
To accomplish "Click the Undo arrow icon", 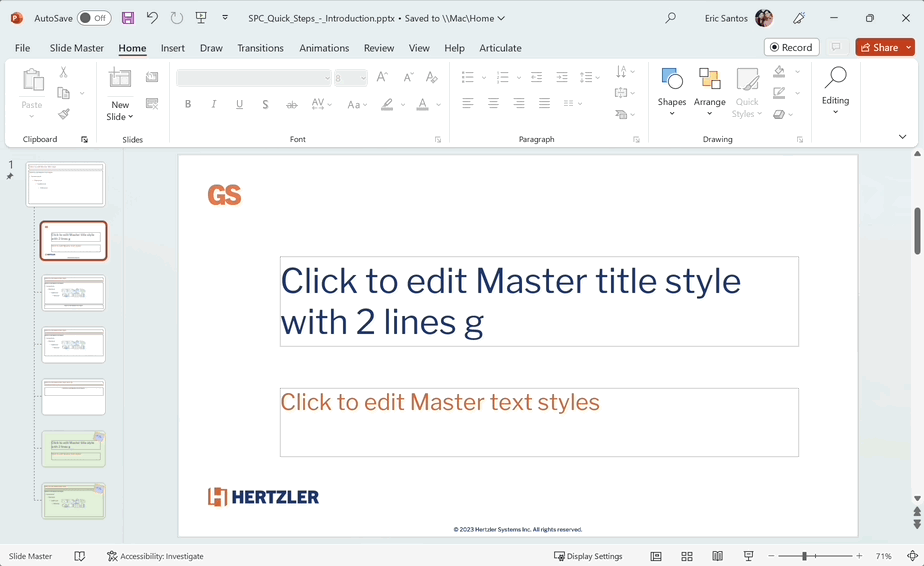I will (152, 18).
